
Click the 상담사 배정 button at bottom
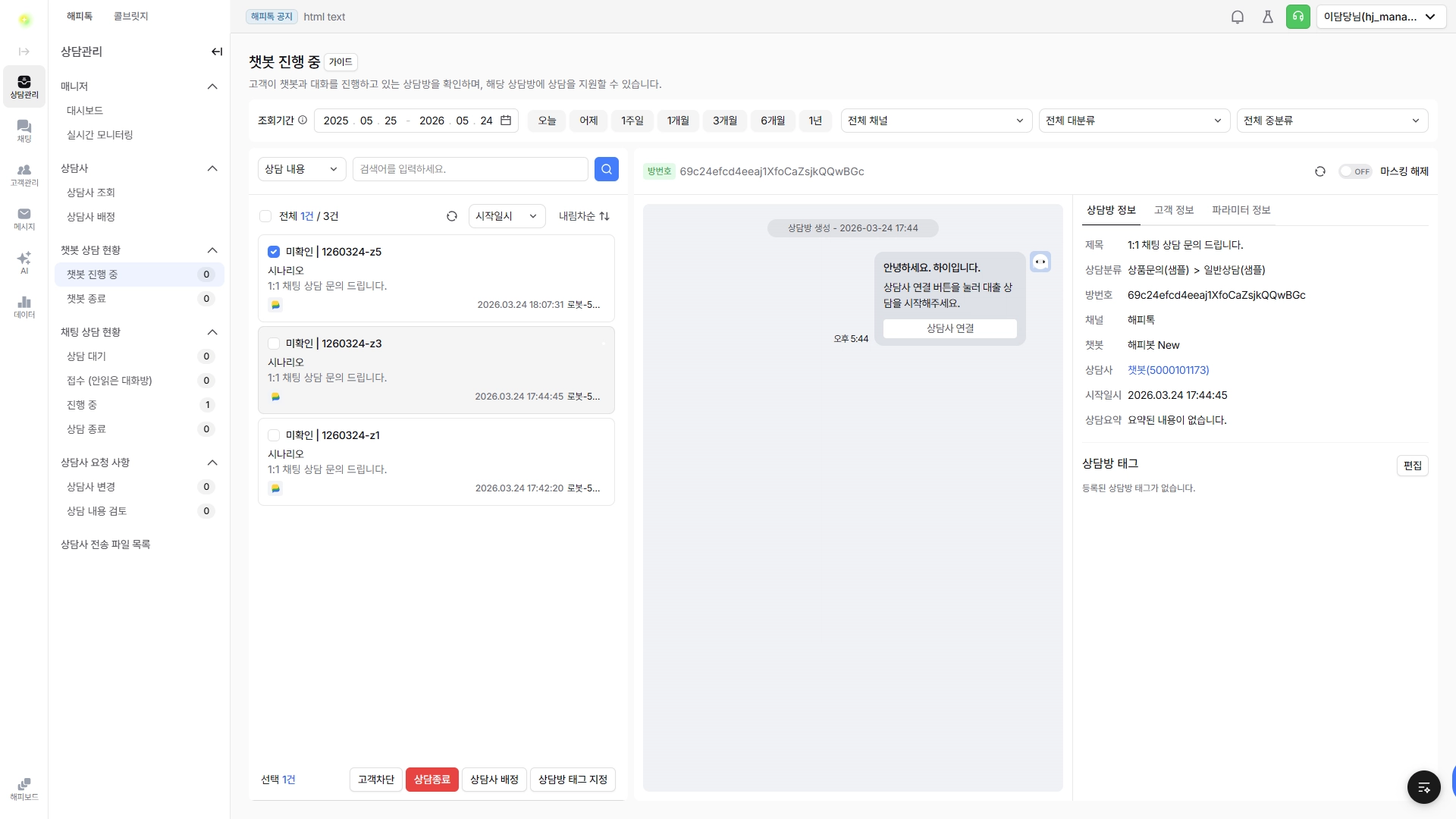[x=494, y=780]
